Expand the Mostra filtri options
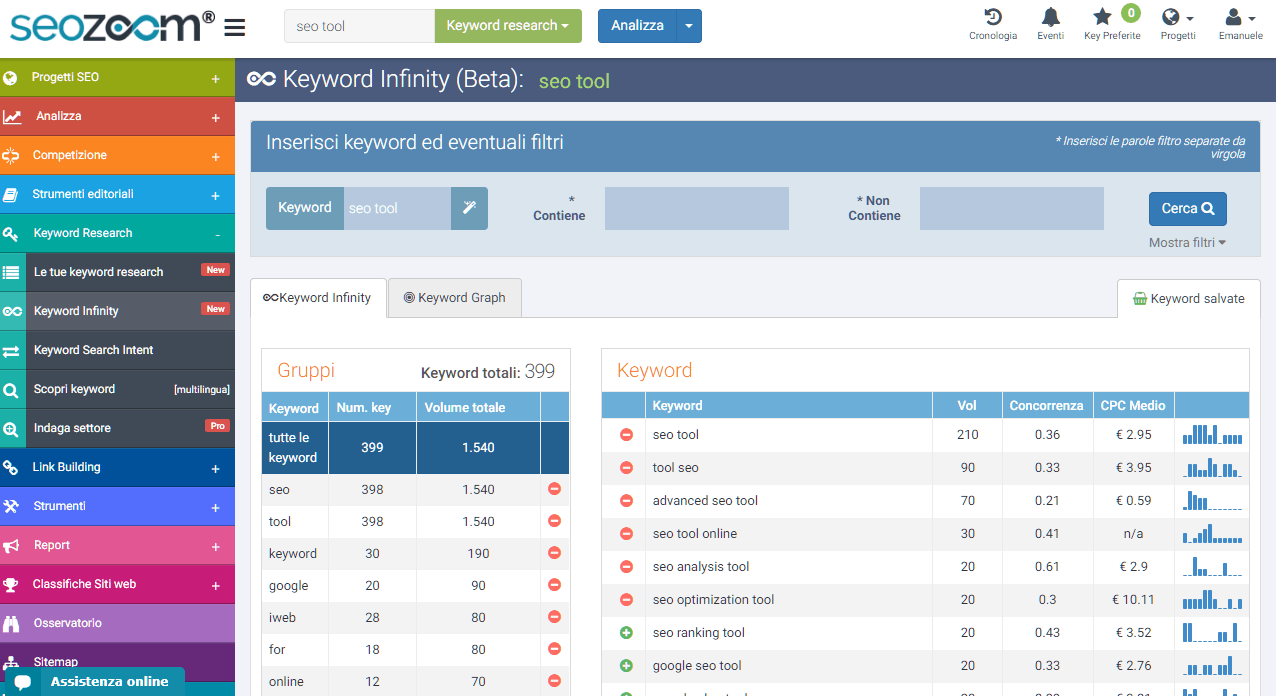 pyautogui.click(x=1187, y=243)
